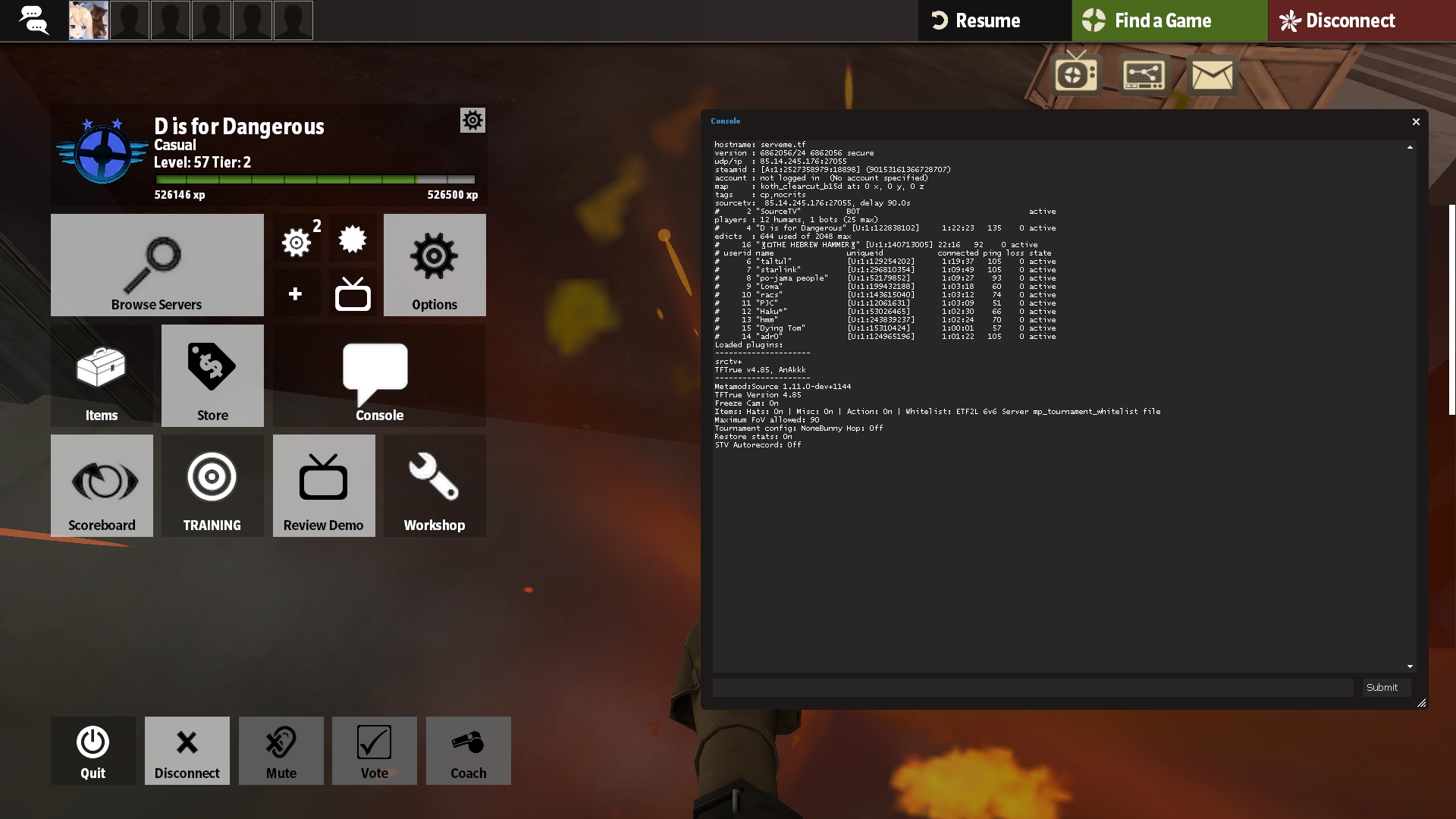Open the Items backpack
Viewport: 1456px width, 819px height.
coord(102,375)
